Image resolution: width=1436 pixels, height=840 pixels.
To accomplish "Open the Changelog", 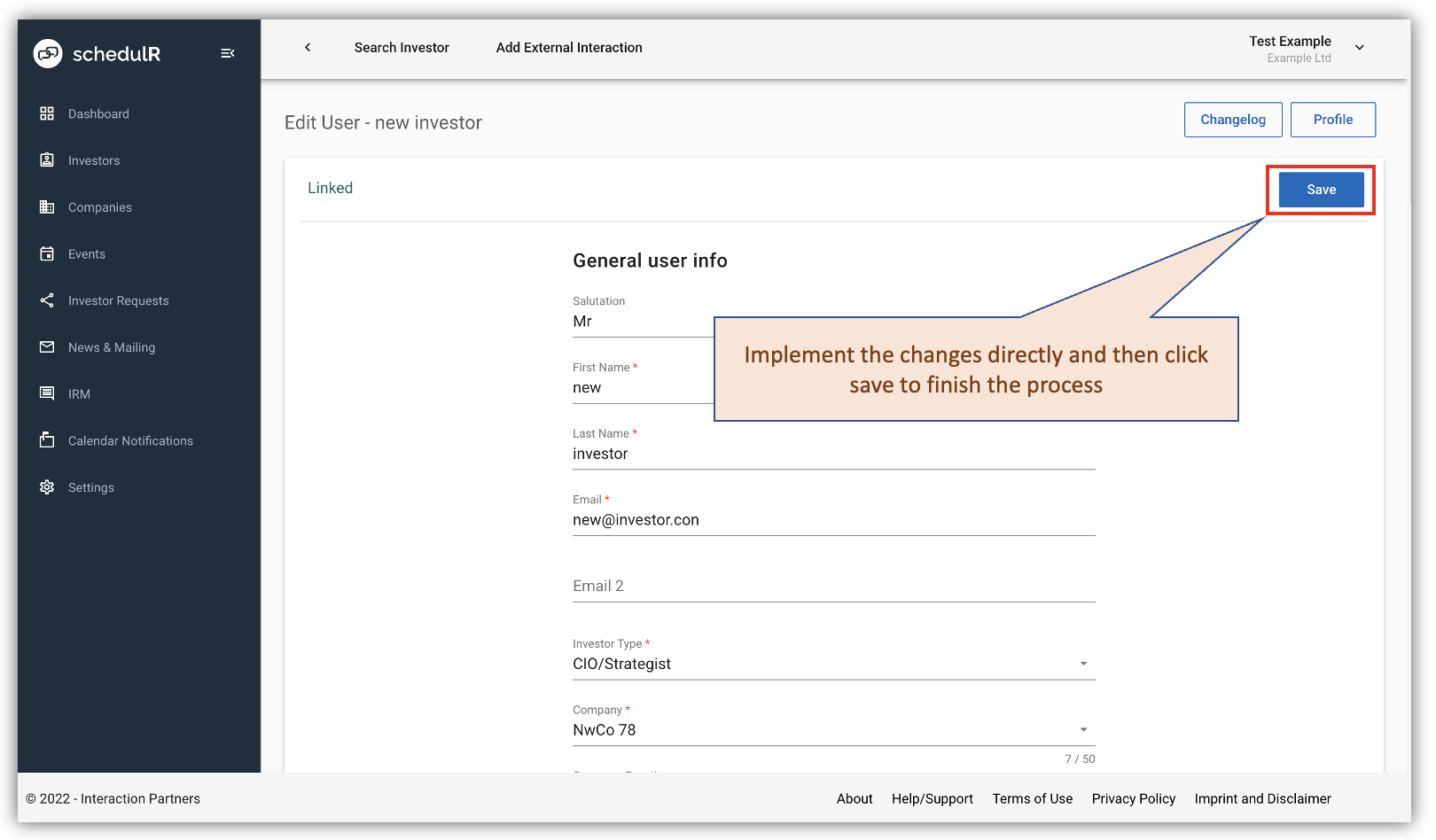I will (x=1233, y=119).
